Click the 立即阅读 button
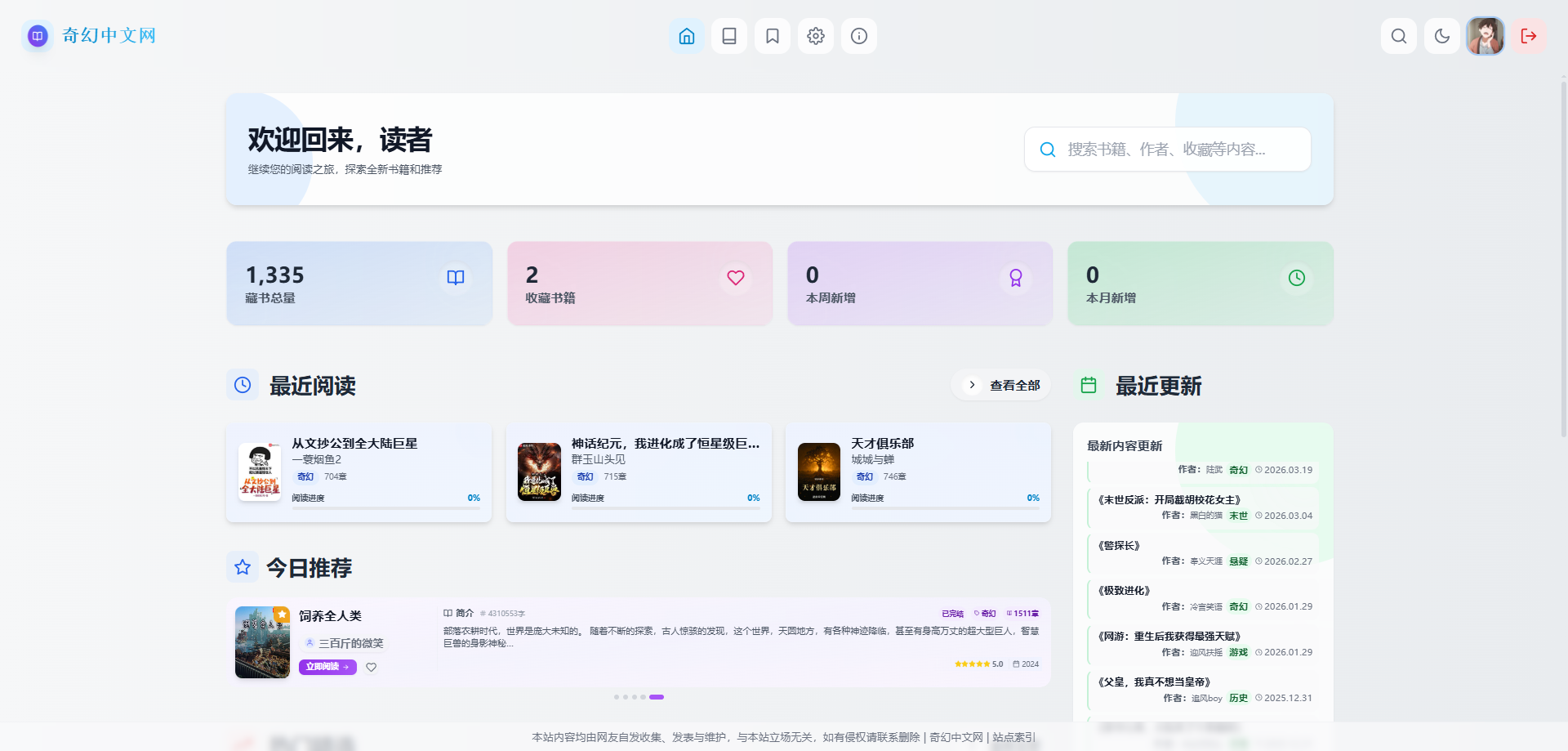 (327, 667)
